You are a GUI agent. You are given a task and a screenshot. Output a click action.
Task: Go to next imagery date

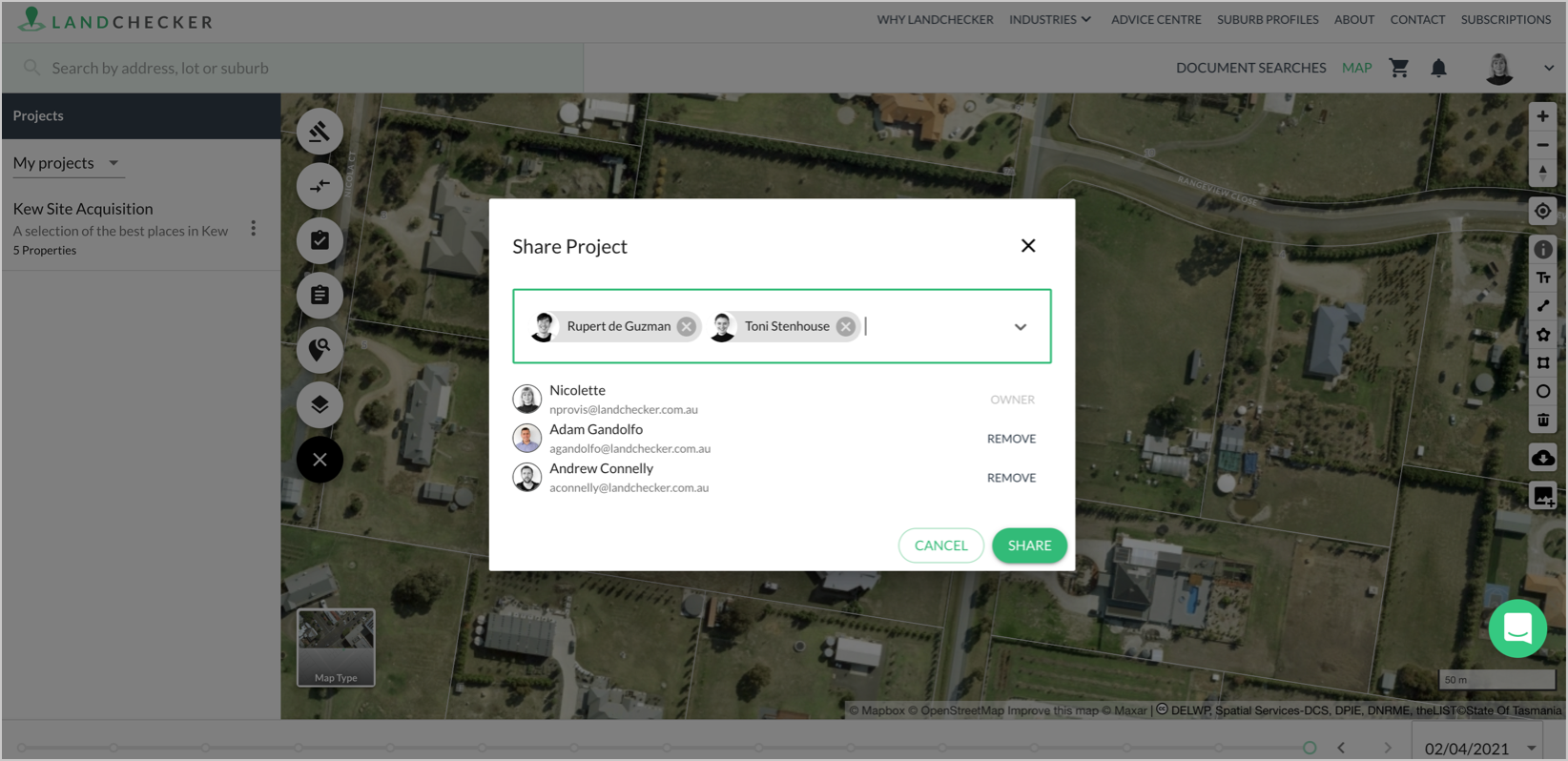(1388, 749)
